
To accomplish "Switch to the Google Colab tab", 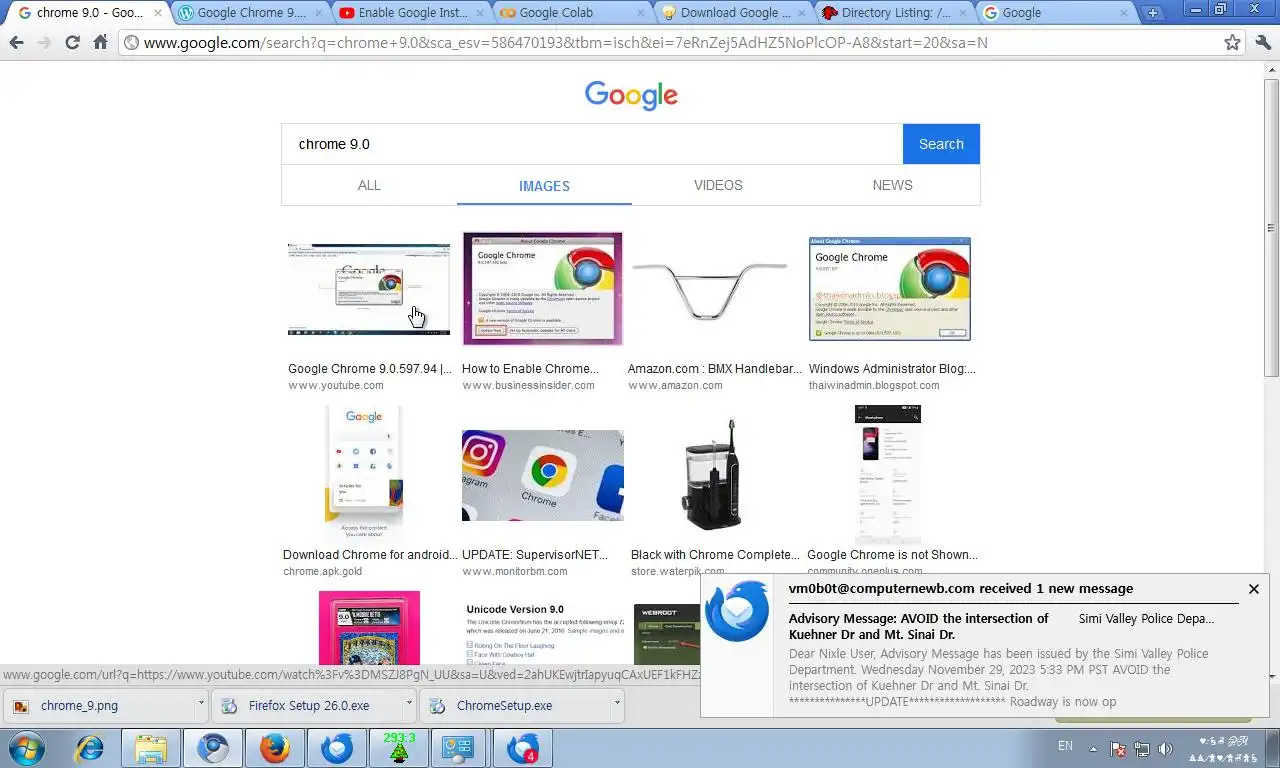I will tap(573, 13).
